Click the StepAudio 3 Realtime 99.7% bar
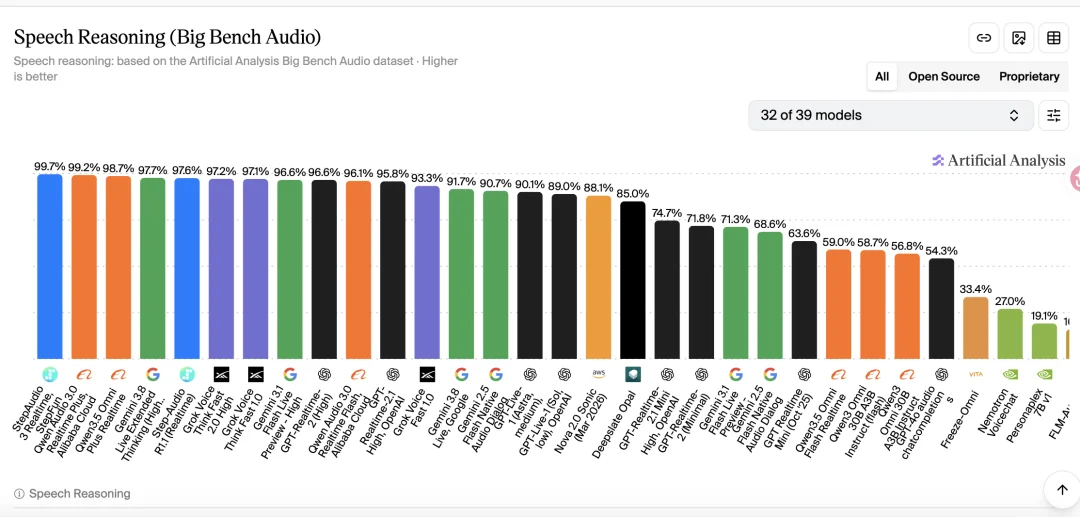1080x517 pixels. click(50, 266)
